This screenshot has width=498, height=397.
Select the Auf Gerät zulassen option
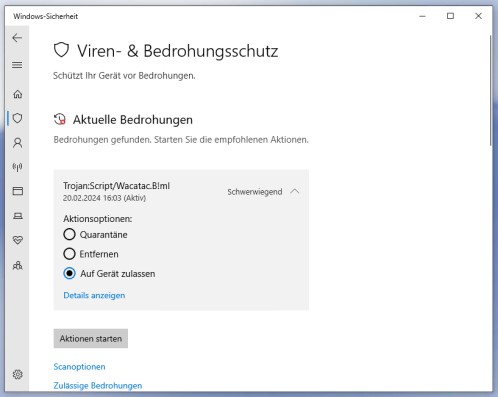click(109, 274)
